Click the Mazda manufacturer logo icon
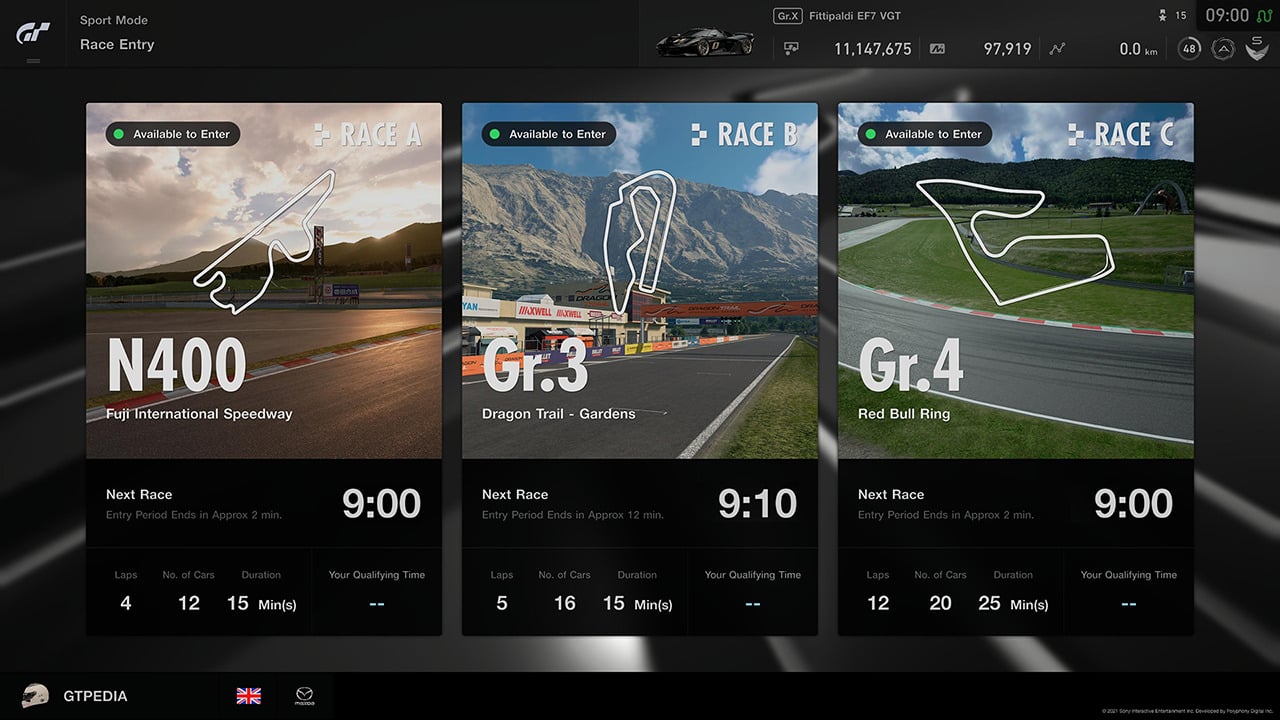The width and height of the screenshot is (1280, 720). [304, 696]
